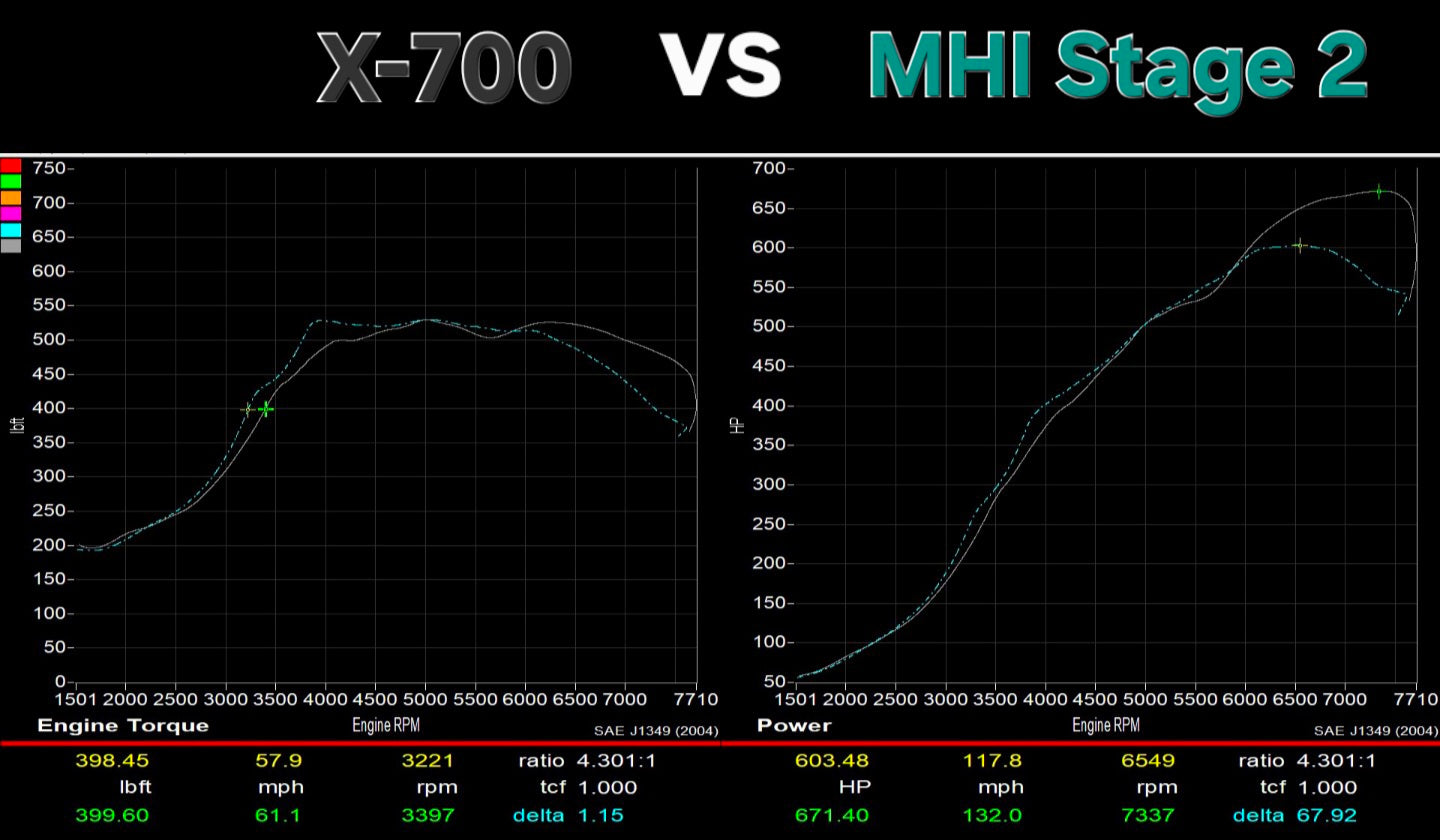Click the Engine Torque graph title
The image size is (1440, 840).
tap(123, 726)
